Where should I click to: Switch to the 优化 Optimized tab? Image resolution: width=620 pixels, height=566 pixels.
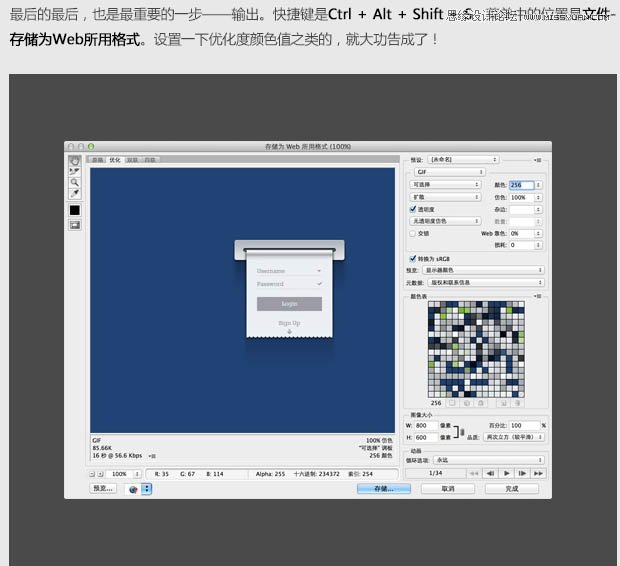115,160
